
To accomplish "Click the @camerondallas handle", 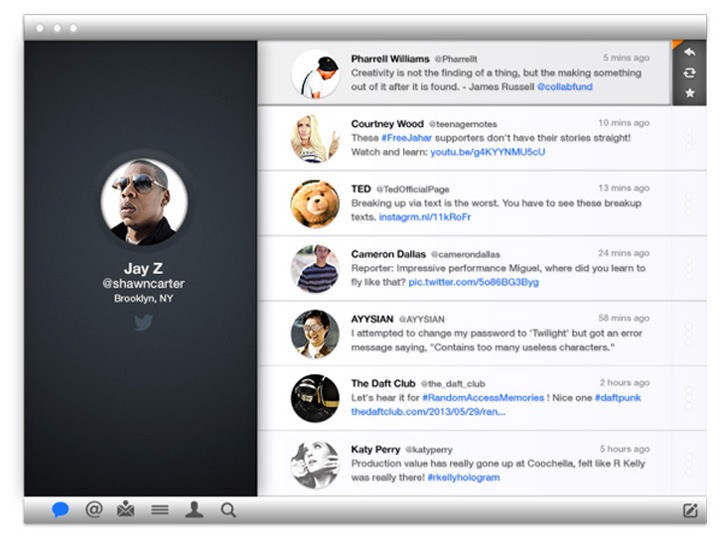I will (x=466, y=254).
